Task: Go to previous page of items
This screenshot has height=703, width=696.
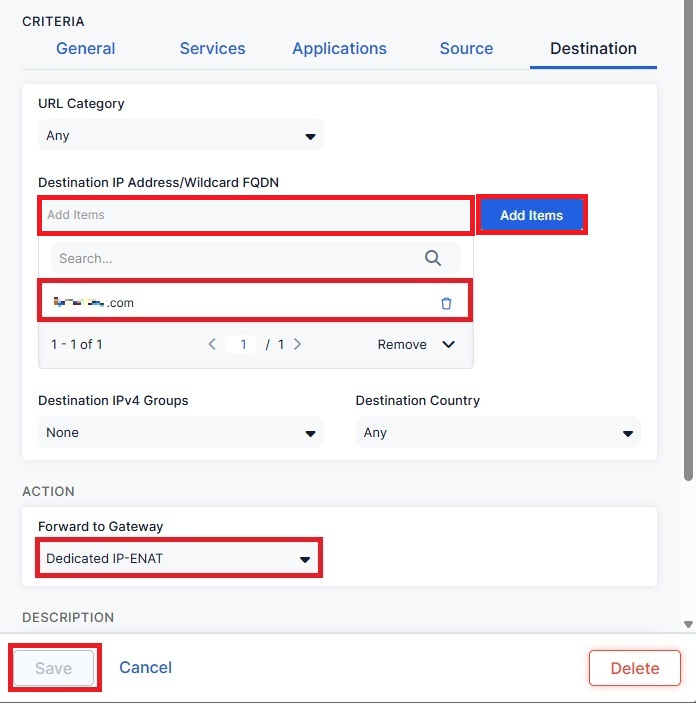Action: tap(212, 344)
